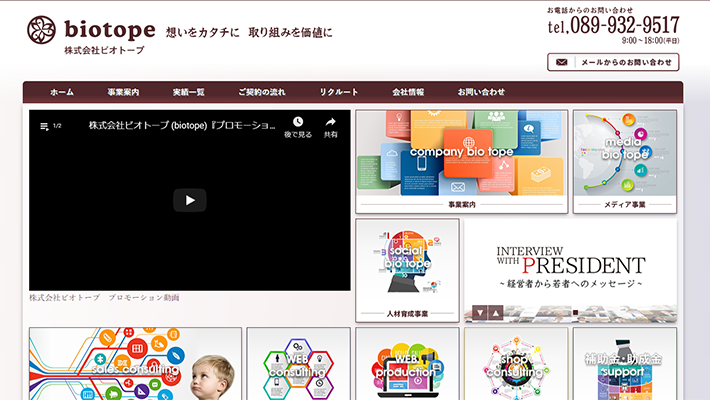Click the biotope wordmark text

point(110,29)
